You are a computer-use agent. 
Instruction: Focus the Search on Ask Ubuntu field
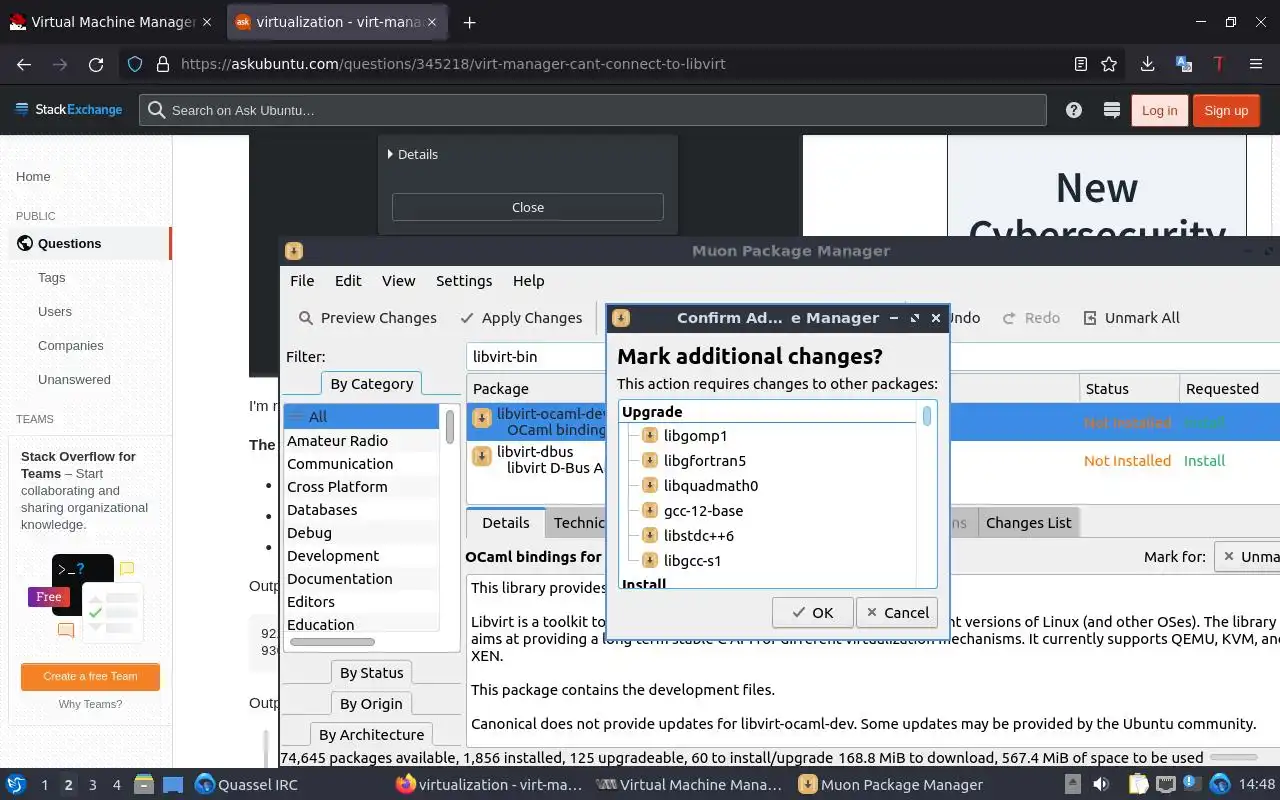592,110
